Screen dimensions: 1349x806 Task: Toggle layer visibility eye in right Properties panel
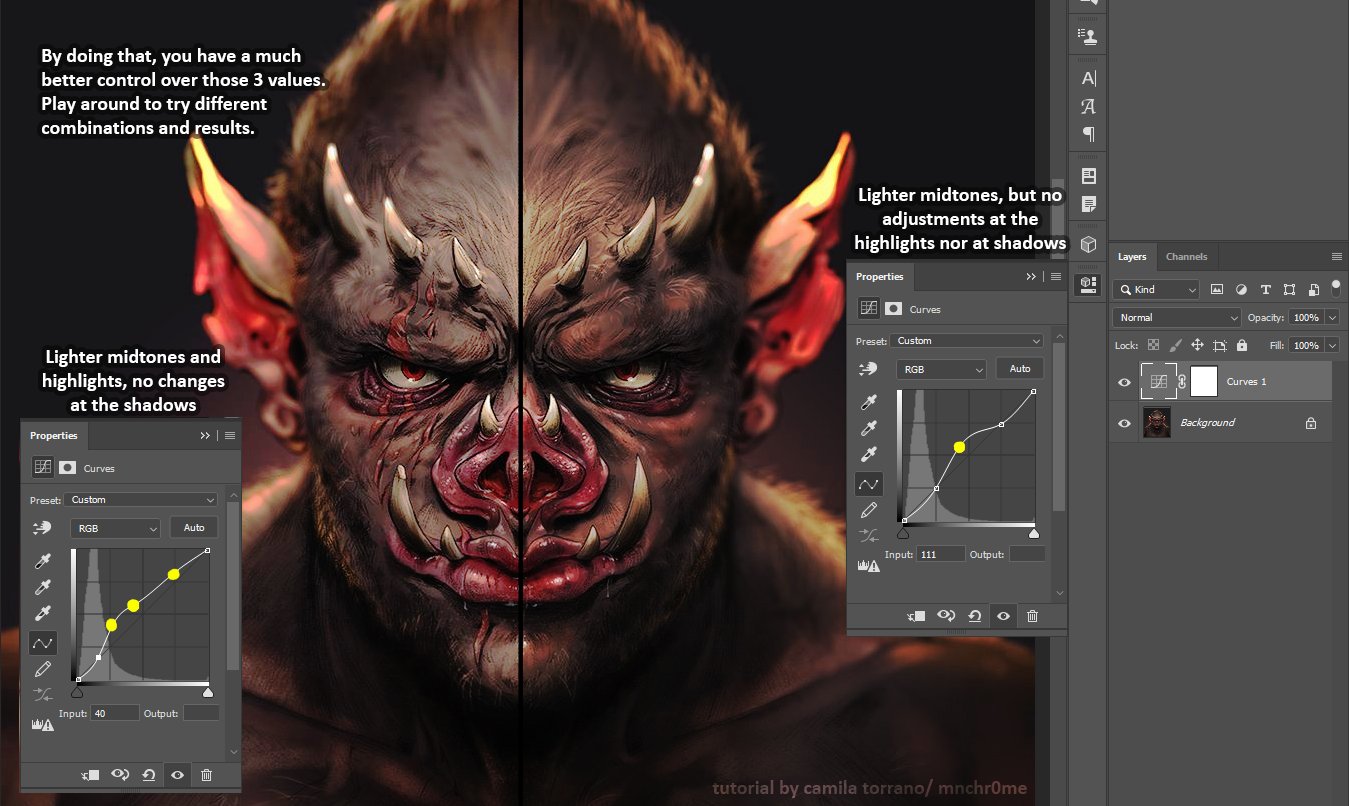1003,616
